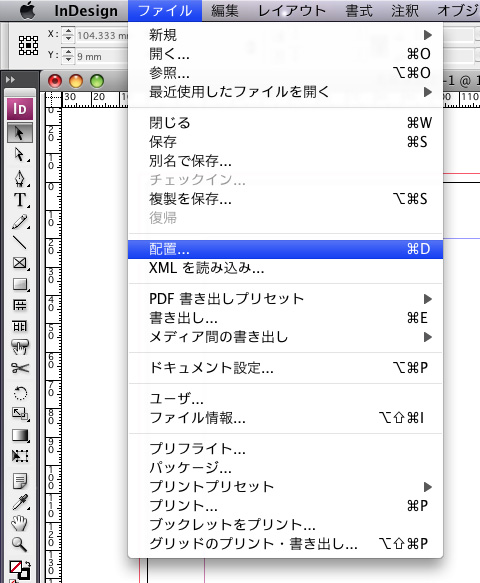Image resolution: width=480 pixels, height=583 pixels.
Task: Click the Y position stepper arrows
Action: point(68,56)
